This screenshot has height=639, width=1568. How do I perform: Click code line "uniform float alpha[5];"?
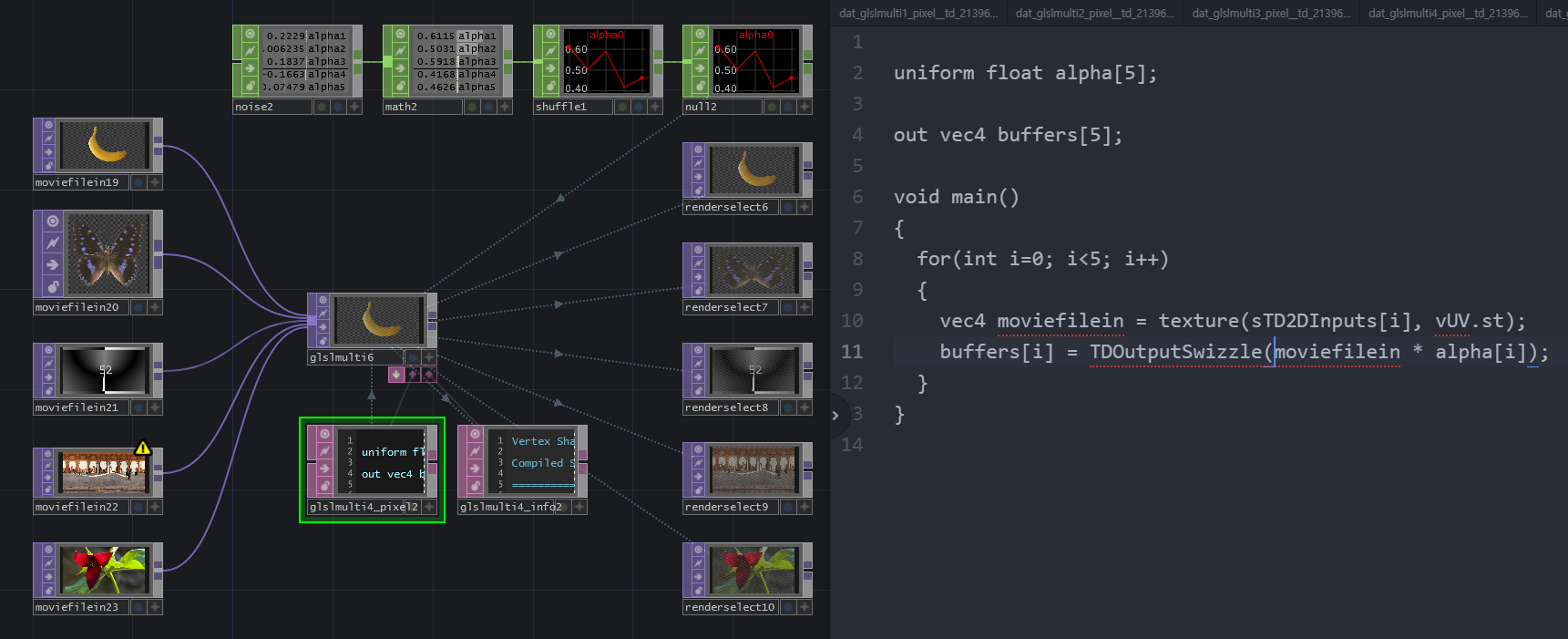(x=1025, y=73)
